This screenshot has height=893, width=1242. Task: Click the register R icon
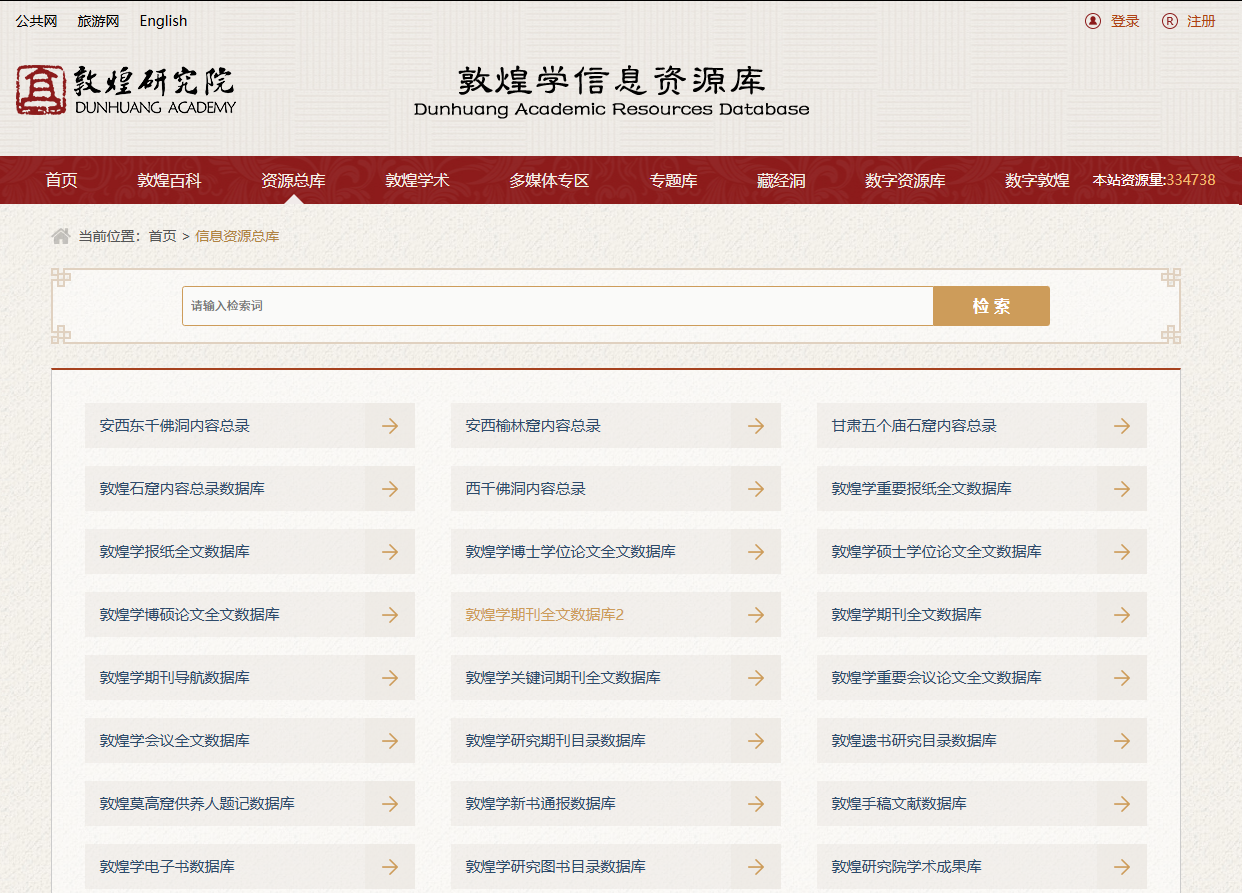tap(1170, 21)
